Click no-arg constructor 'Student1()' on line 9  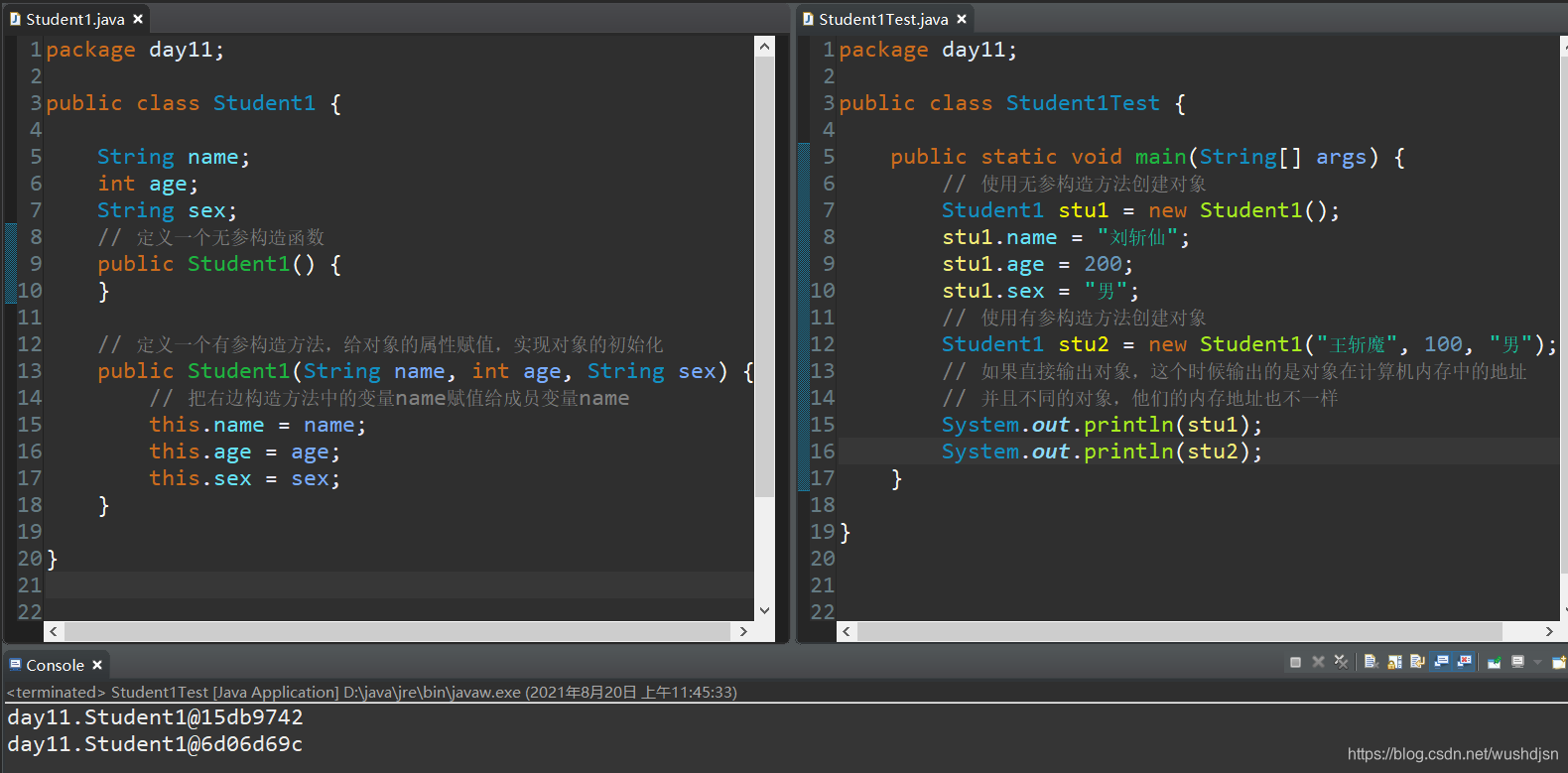point(251,264)
